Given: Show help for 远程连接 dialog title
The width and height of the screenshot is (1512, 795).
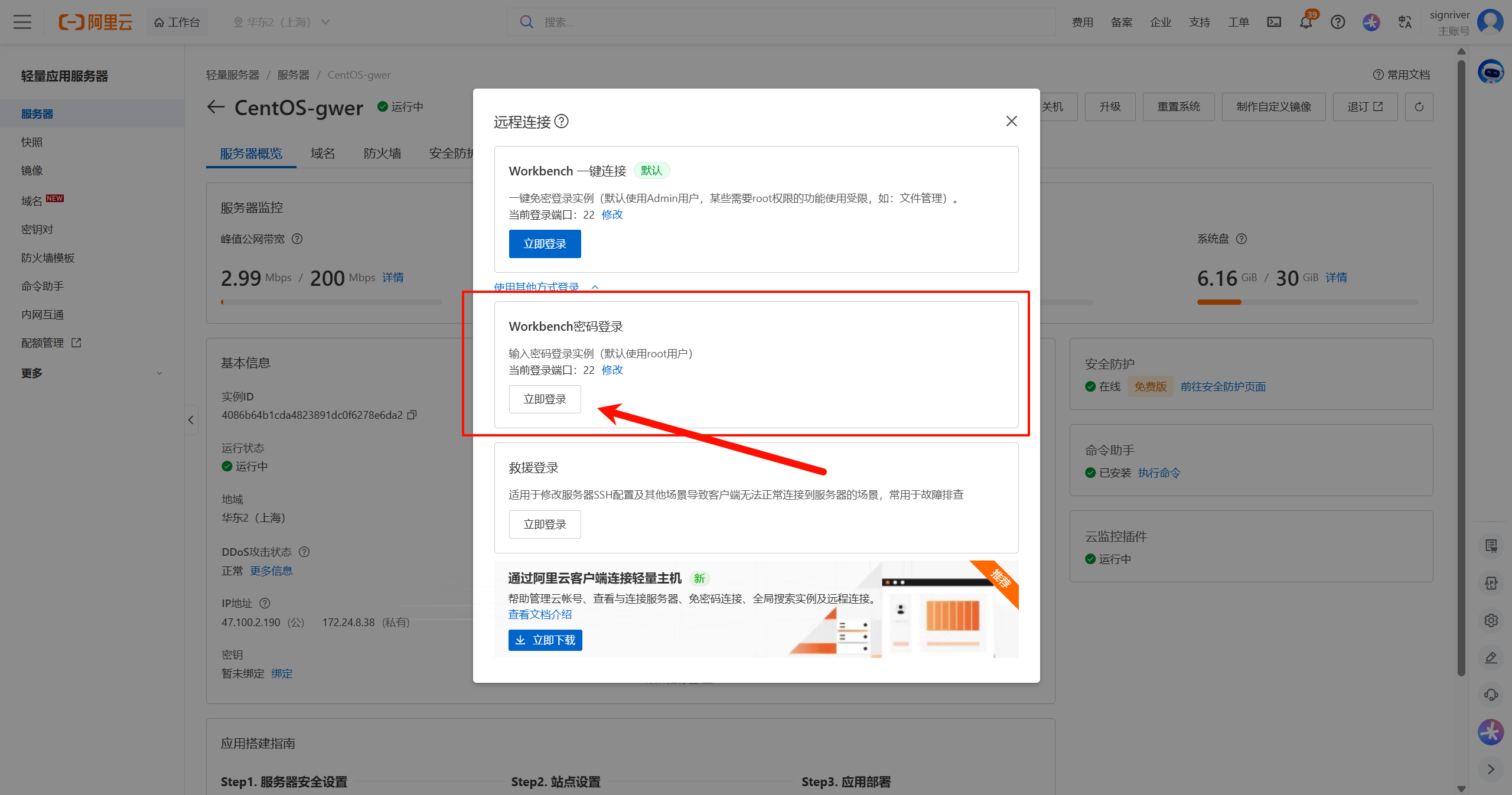Looking at the screenshot, I should (x=562, y=121).
